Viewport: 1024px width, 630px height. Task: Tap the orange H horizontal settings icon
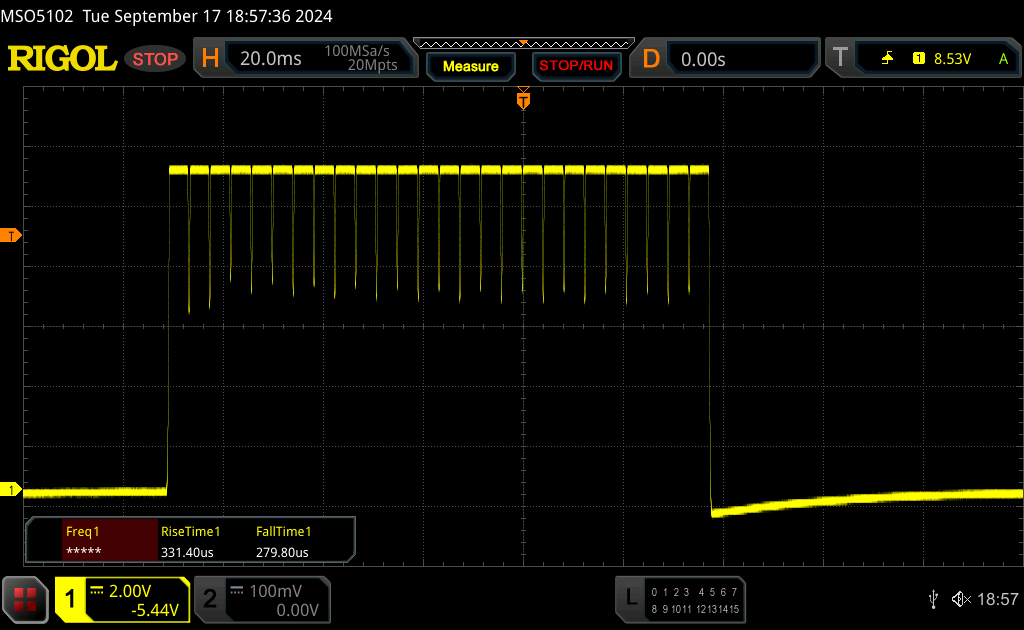[x=210, y=59]
